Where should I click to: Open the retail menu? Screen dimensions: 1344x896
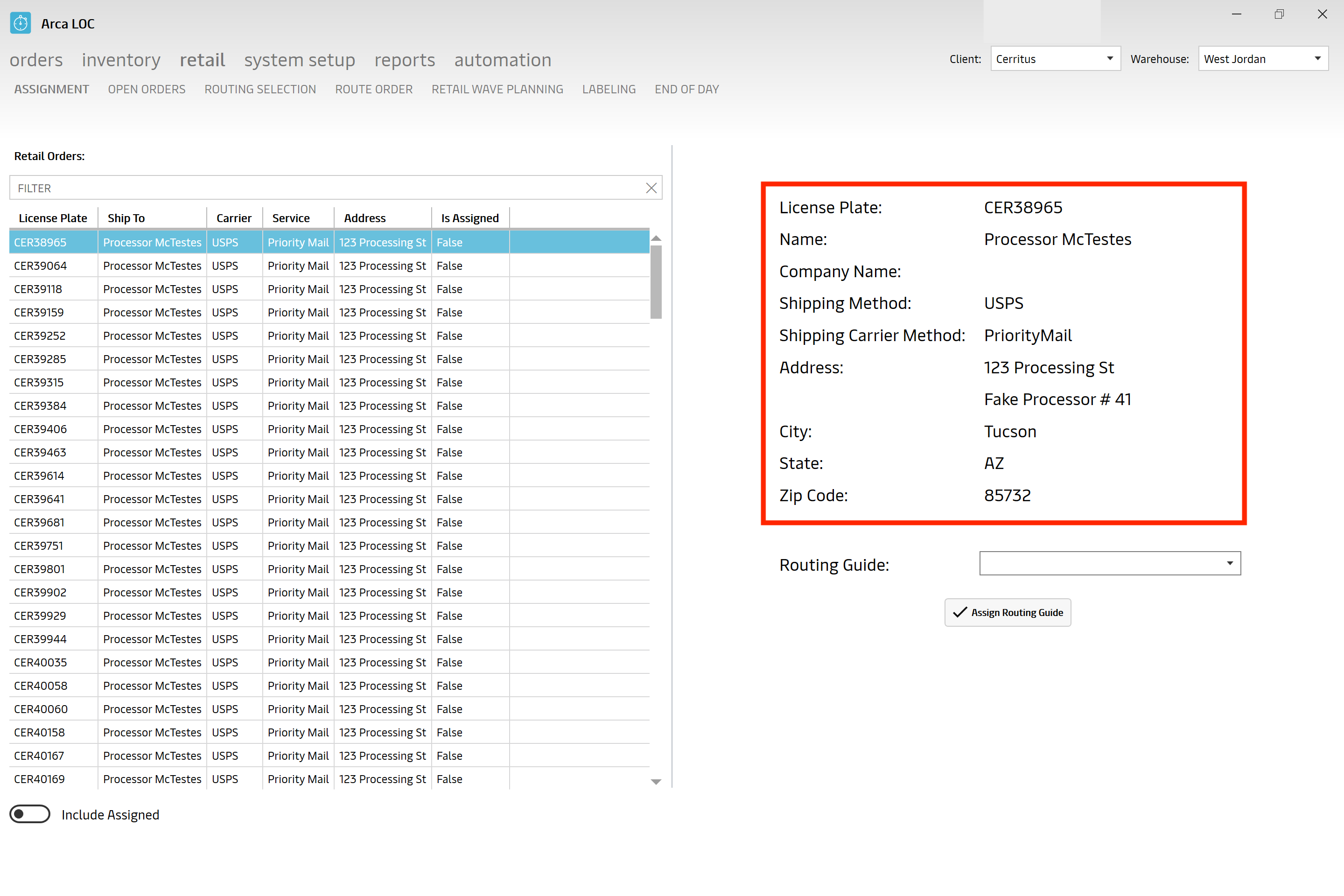click(x=202, y=60)
